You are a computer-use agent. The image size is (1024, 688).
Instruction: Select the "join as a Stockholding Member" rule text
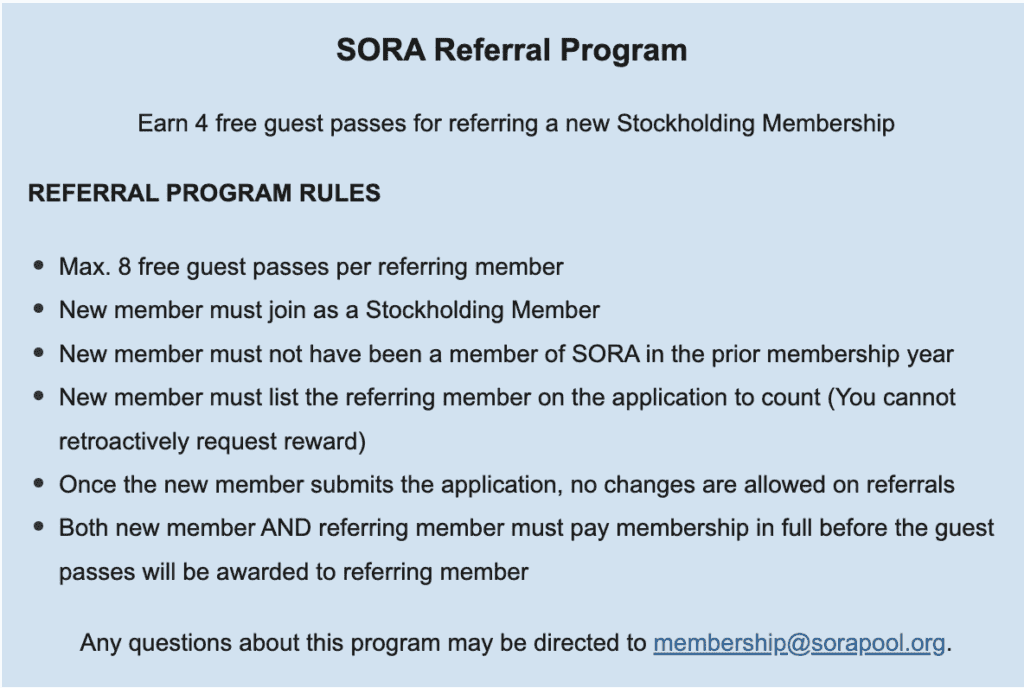pos(329,310)
